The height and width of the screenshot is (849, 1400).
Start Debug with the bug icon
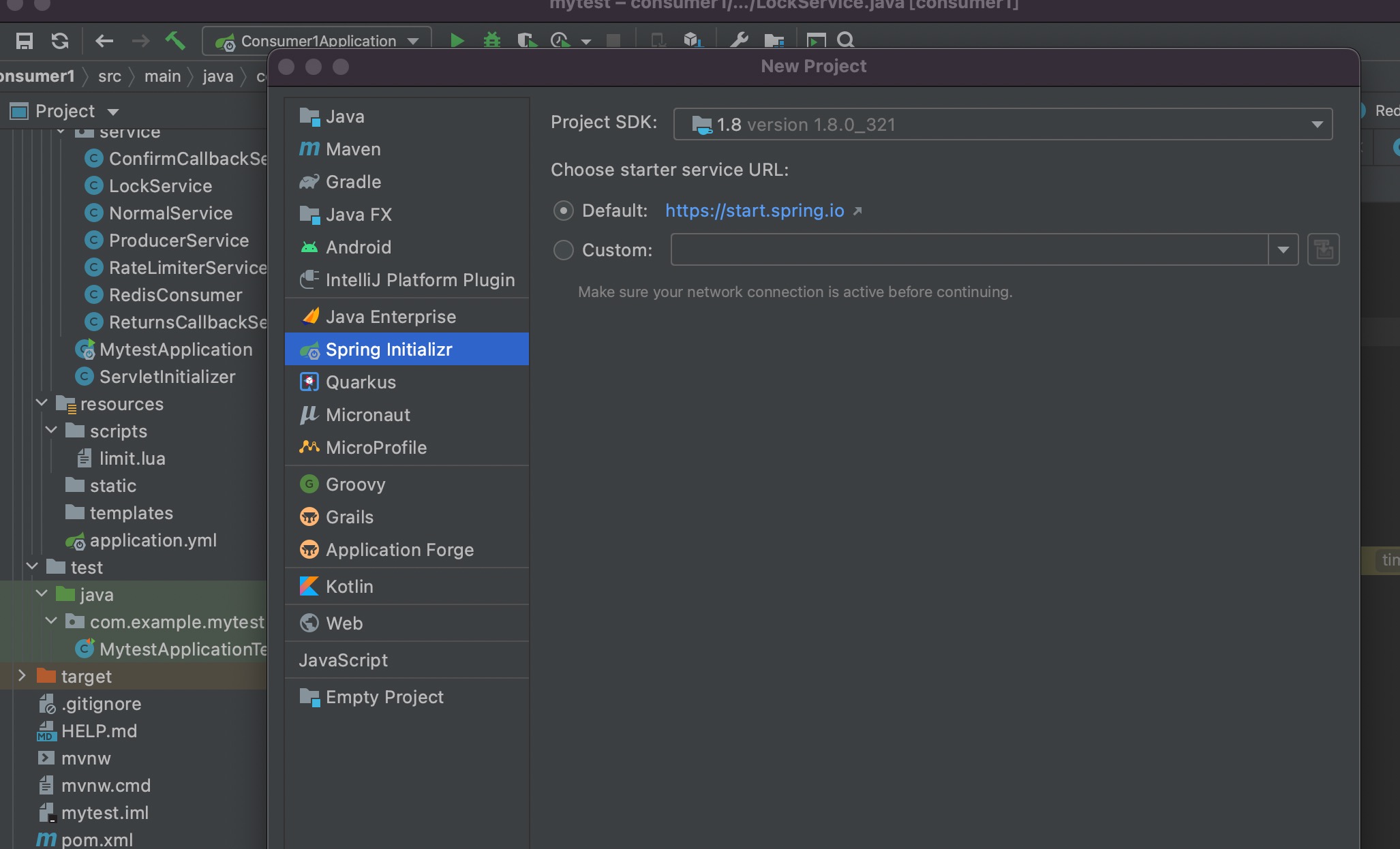(491, 41)
